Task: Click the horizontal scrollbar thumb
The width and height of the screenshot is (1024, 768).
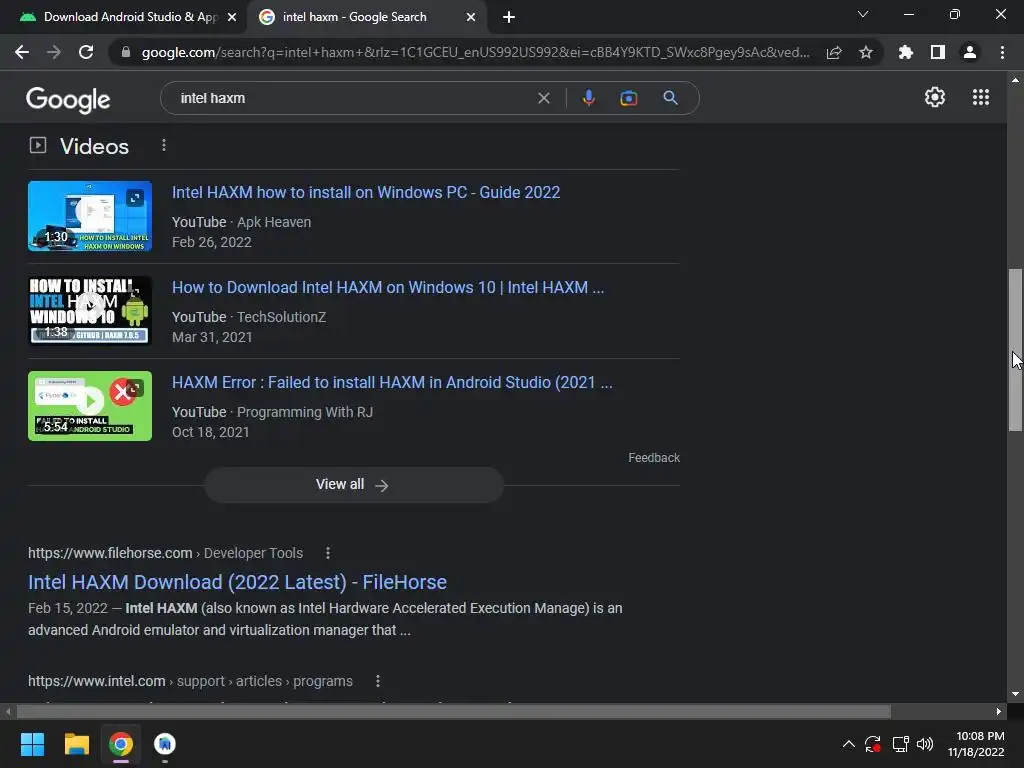Action: pos(453,711)
